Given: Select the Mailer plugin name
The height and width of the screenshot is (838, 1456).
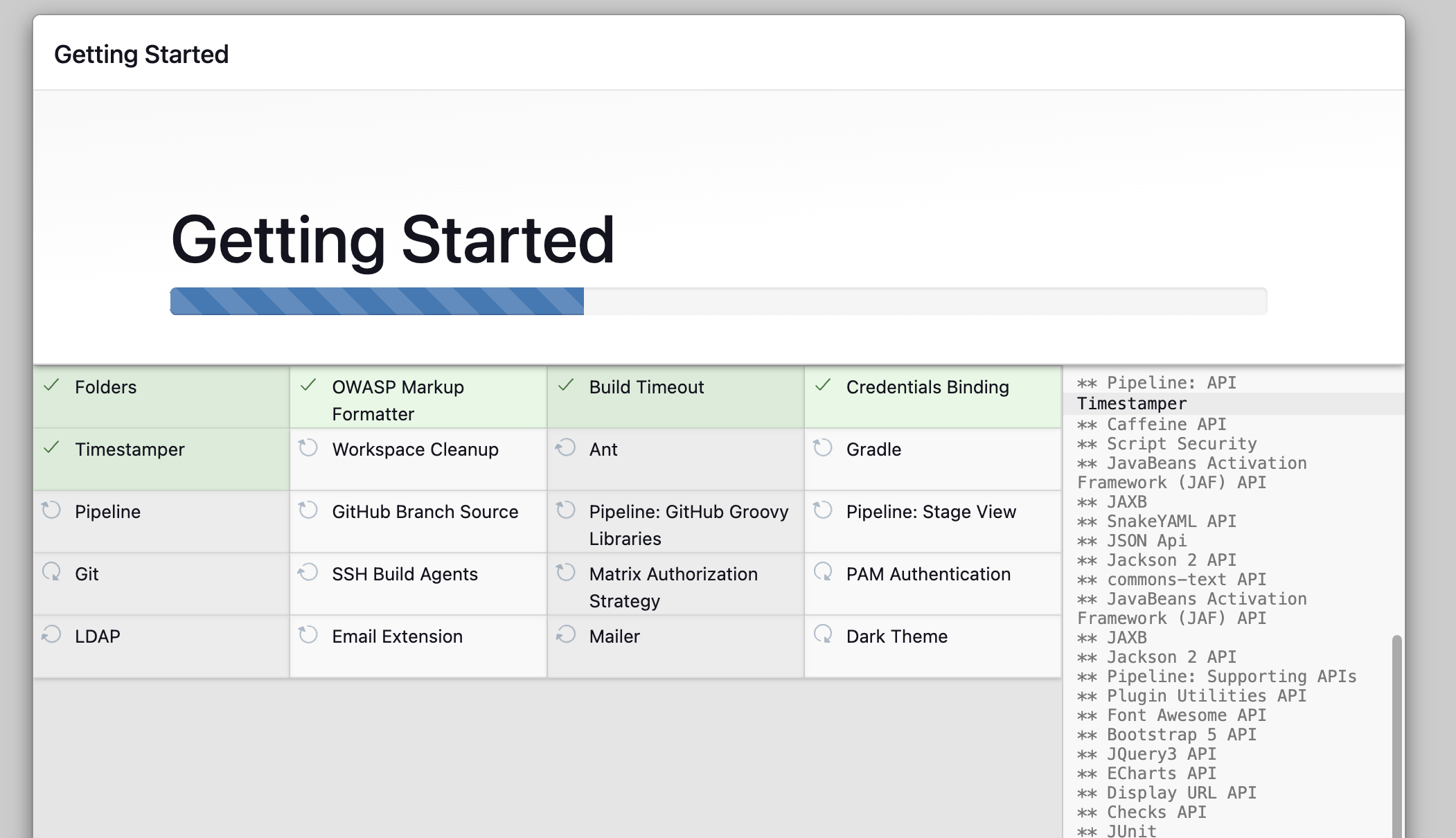Looking at the screenshot, I should pyautogui.click(x=614, y=636).
